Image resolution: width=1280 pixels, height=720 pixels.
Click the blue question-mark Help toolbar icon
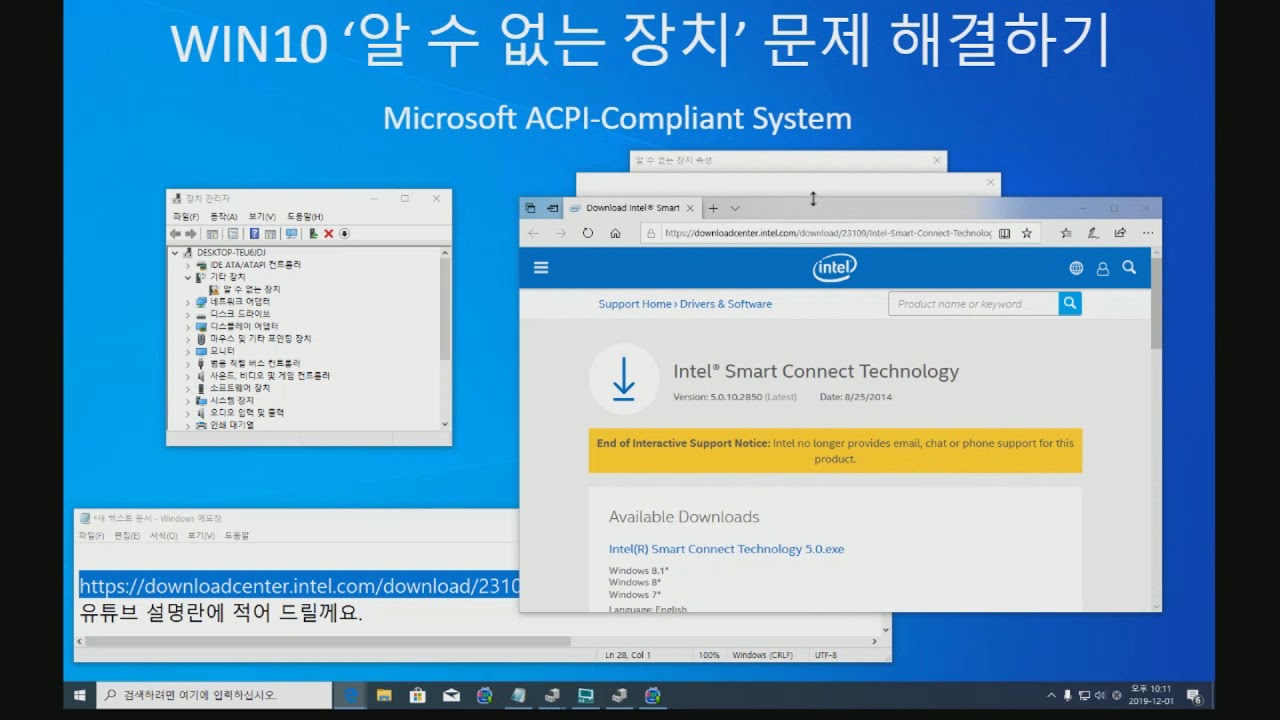point(254,233)
